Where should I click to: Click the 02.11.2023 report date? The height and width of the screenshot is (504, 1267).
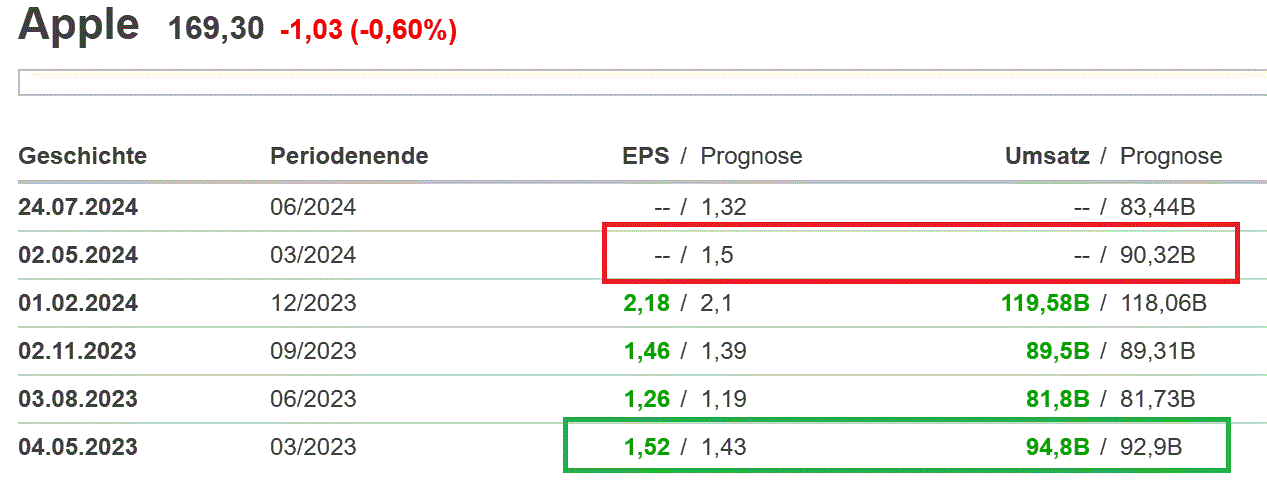78,351
